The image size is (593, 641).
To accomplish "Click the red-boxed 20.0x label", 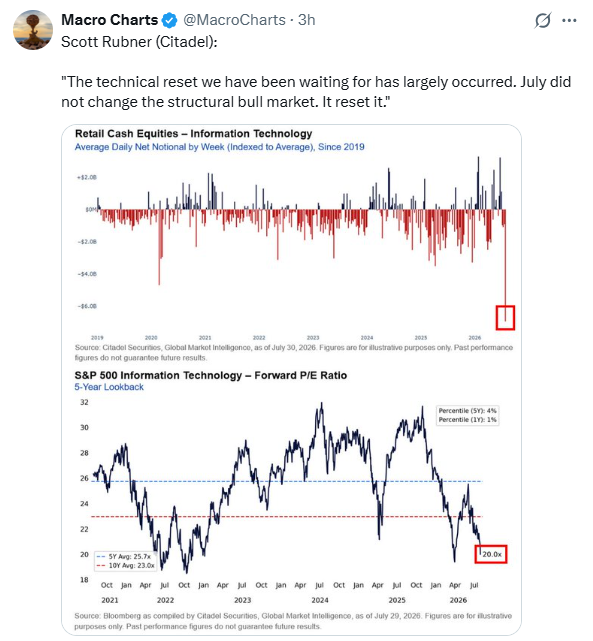I will (491, 554).
